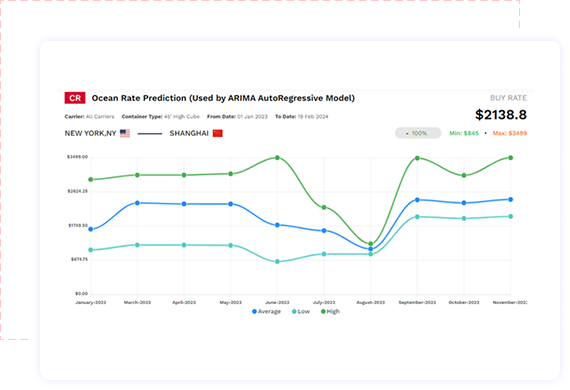This screenshot has height=390, width=570.
Task: Click the China flag icon
Action: click(218, 133)
